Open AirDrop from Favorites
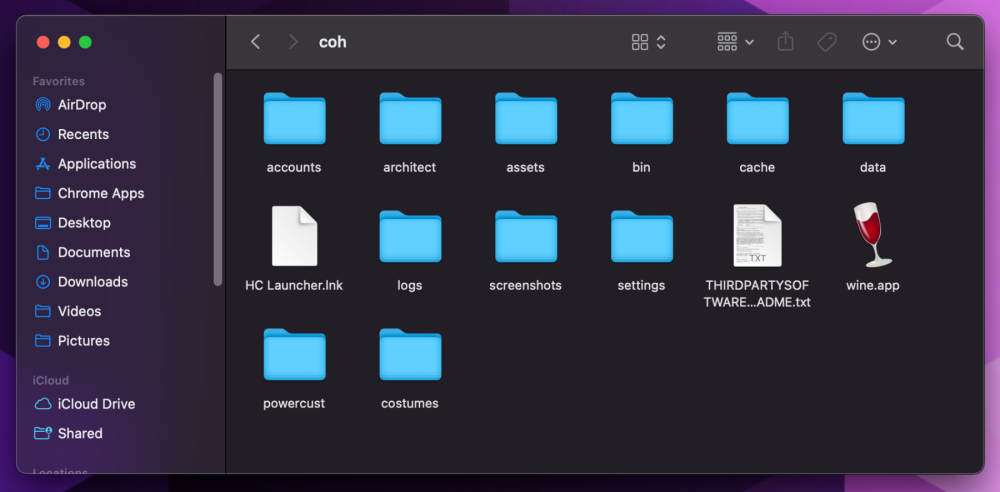This screenshot has height=492, width=1000. pos(81,105)
